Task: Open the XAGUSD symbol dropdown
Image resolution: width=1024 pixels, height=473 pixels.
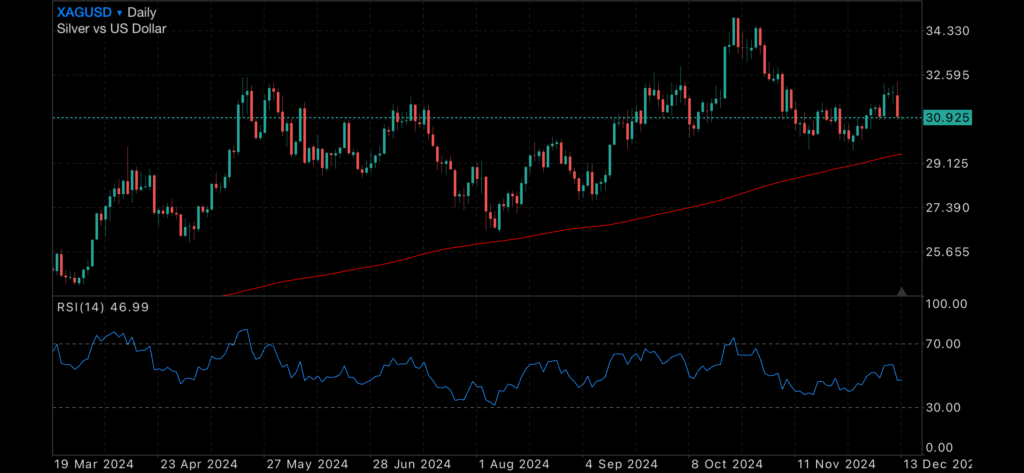Action: [89, 12]
